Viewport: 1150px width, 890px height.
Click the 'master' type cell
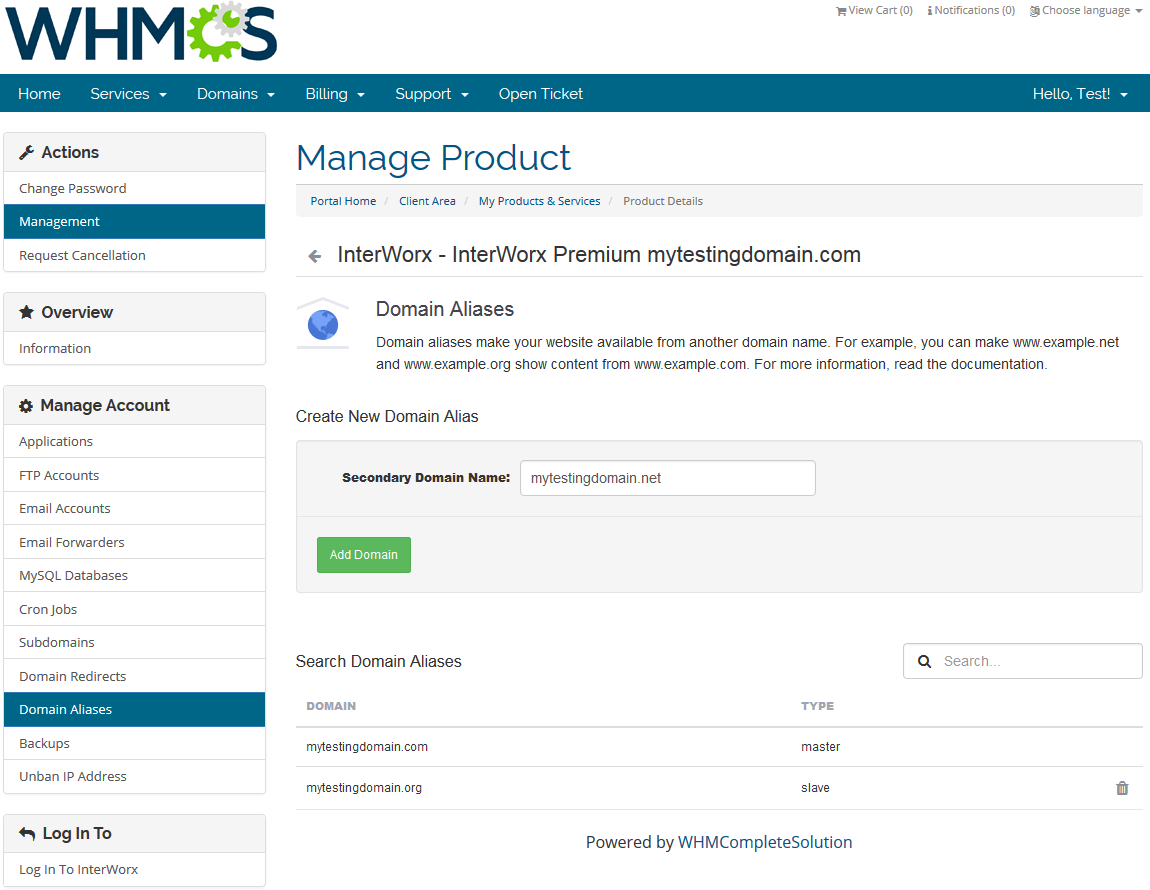[820, 747]
